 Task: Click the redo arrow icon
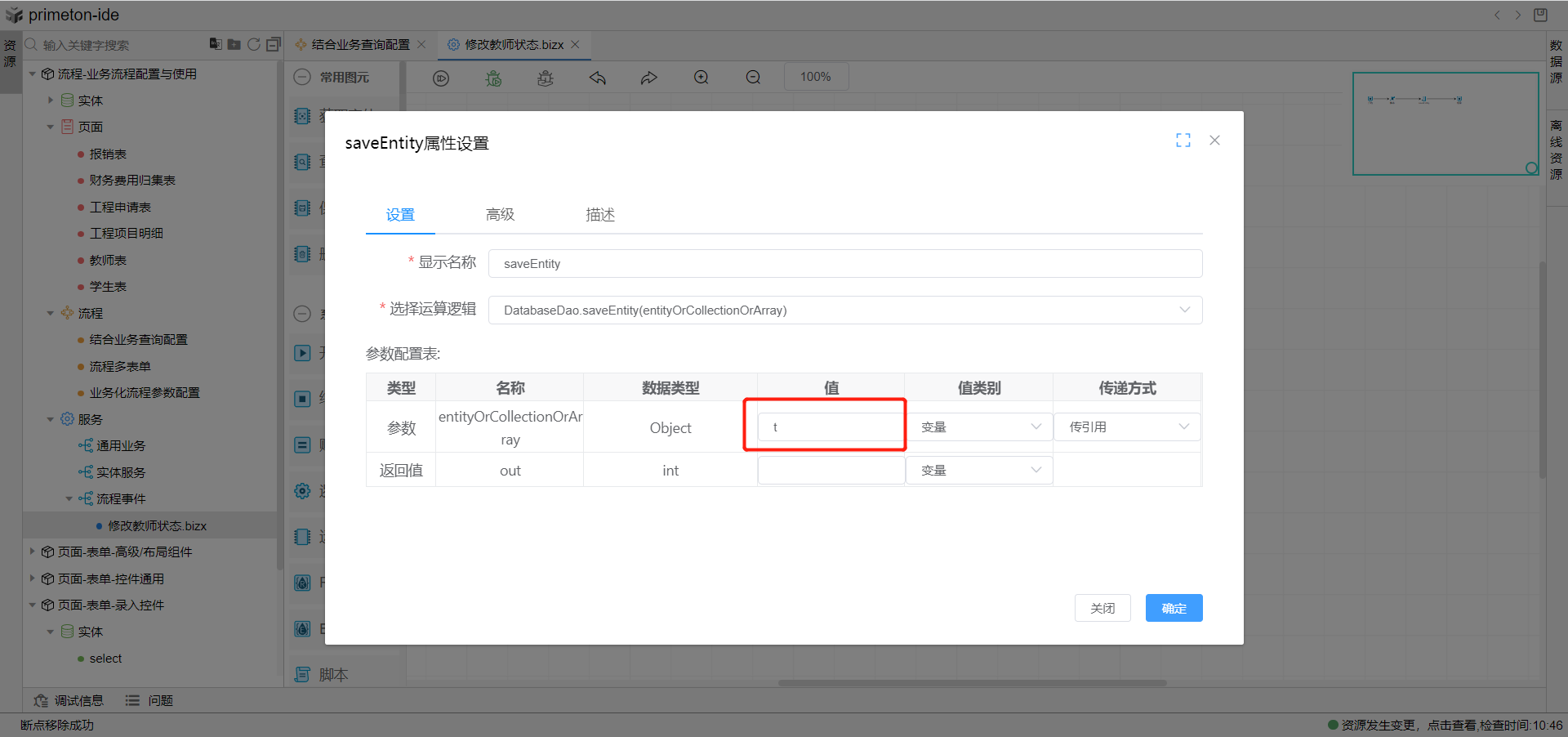pos(649,78)
